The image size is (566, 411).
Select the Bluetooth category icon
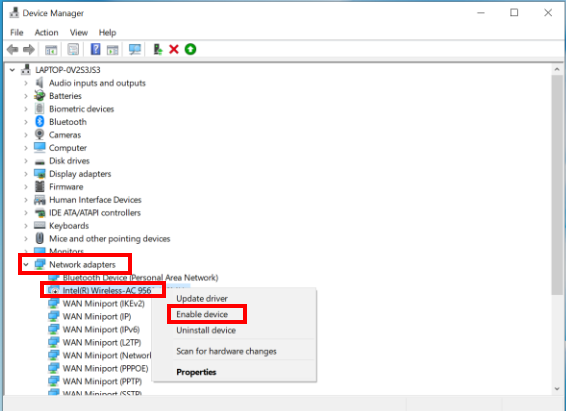point(40,122)
